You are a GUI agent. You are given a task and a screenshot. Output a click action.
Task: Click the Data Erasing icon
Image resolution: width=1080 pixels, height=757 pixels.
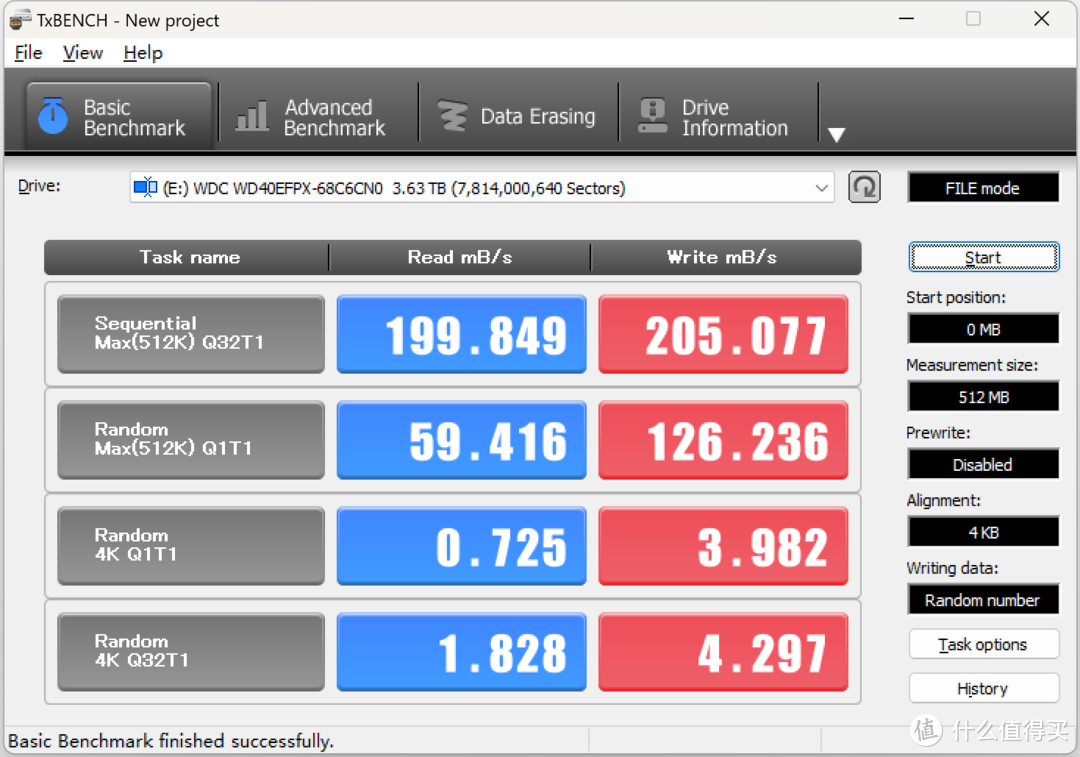(x=452, y=117)
